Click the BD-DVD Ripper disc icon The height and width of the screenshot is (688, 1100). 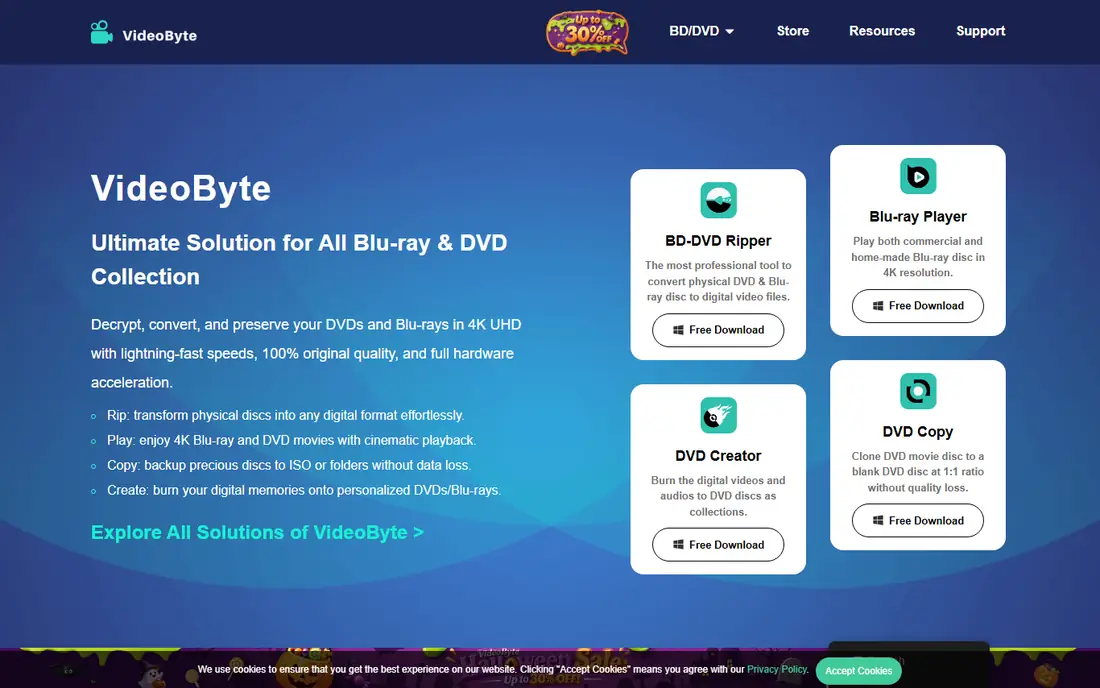coord(718,200)
